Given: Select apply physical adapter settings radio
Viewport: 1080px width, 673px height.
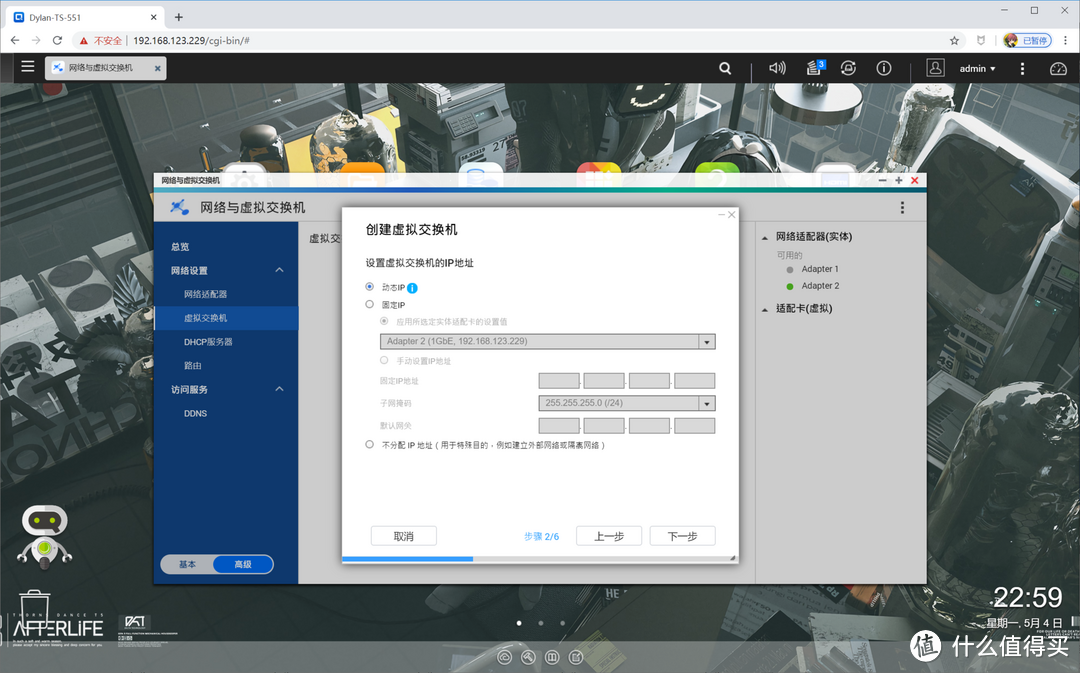Looking at the screenshot, I should click(384, 321).
